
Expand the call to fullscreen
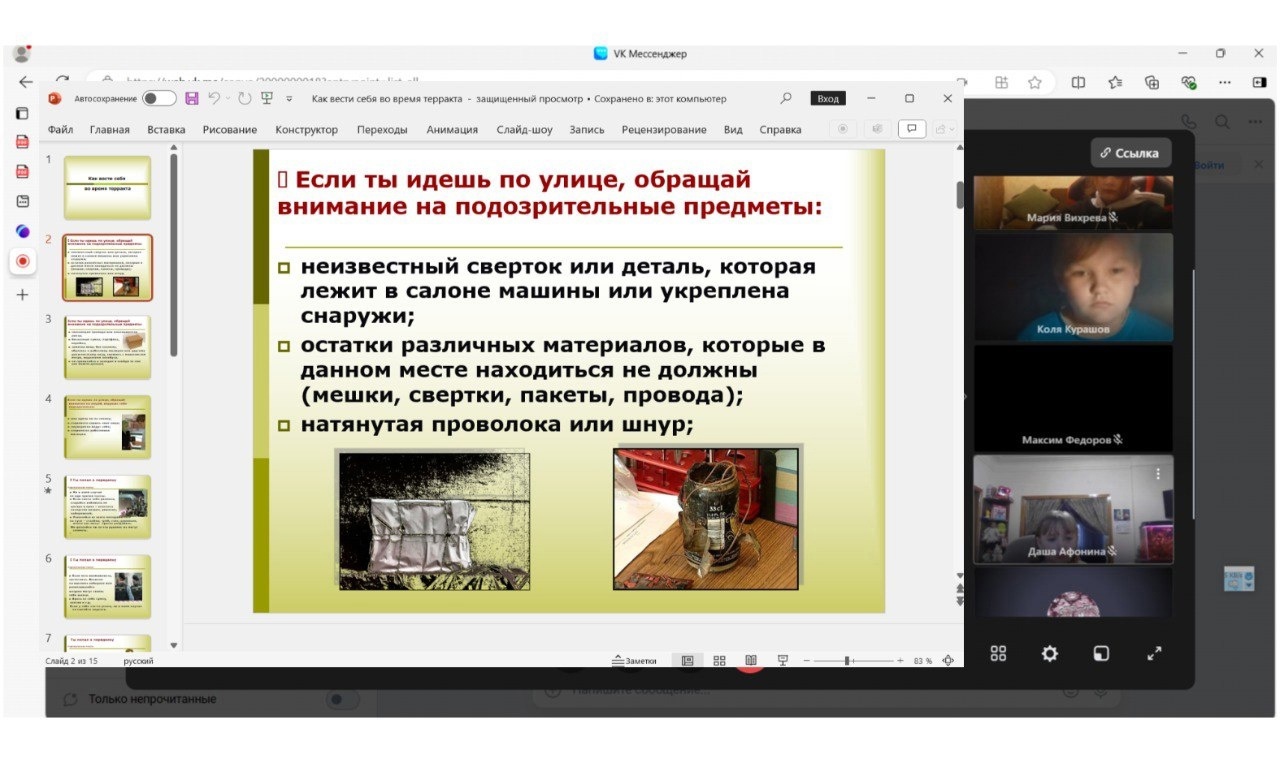pyautogui.click(x=1153, y=653)
